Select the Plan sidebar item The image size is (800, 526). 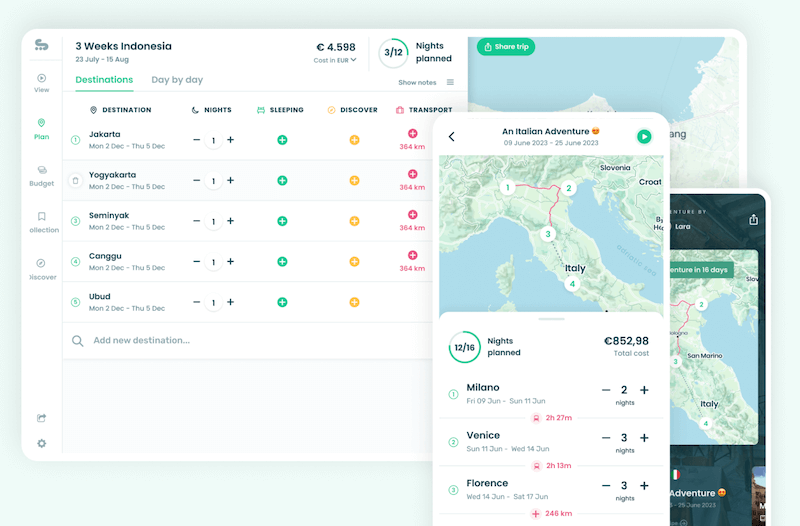[x=41, y=129]
